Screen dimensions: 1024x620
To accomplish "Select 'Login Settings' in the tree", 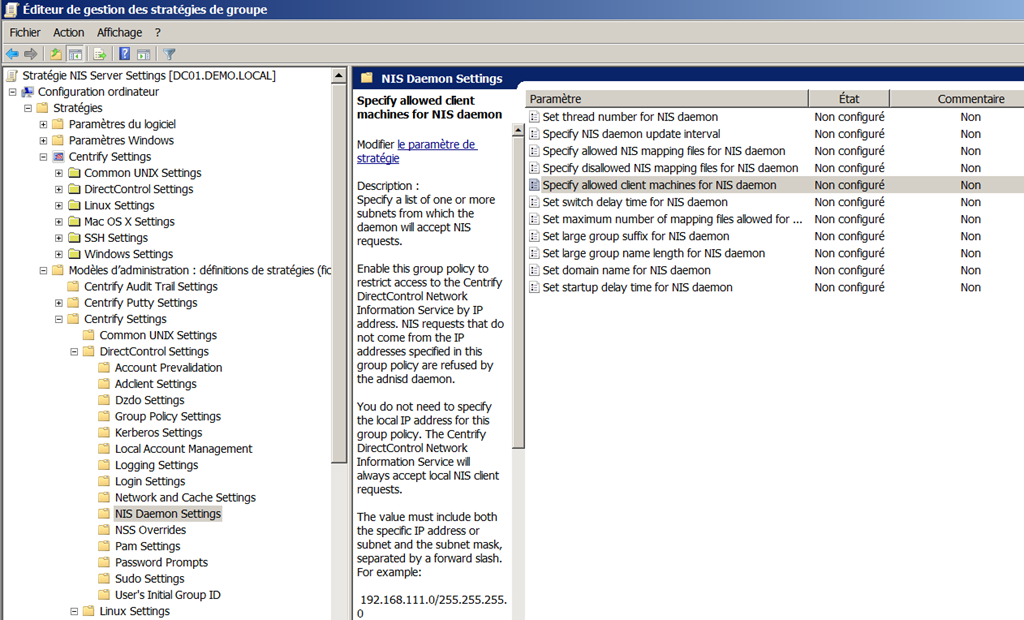I will [150, 481].
